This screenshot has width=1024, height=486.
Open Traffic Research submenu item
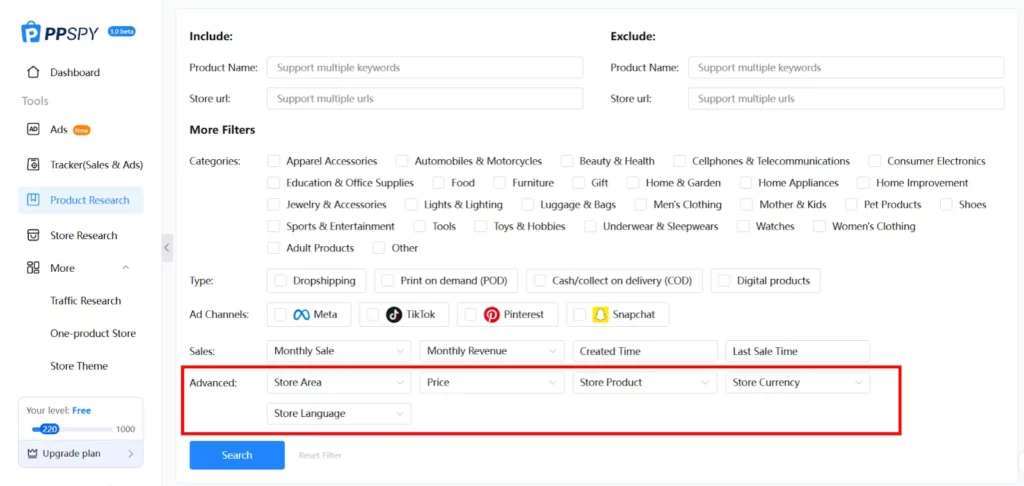pyautogui.click(x=86, y=300)
